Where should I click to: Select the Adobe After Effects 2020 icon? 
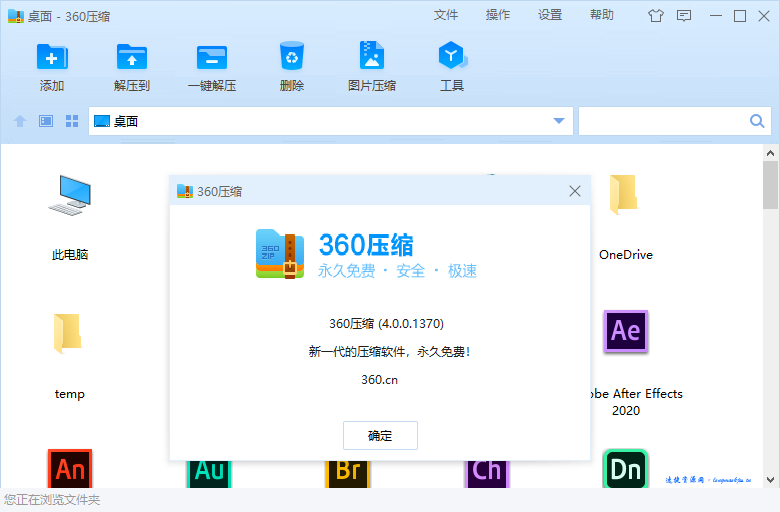(626, 331)
